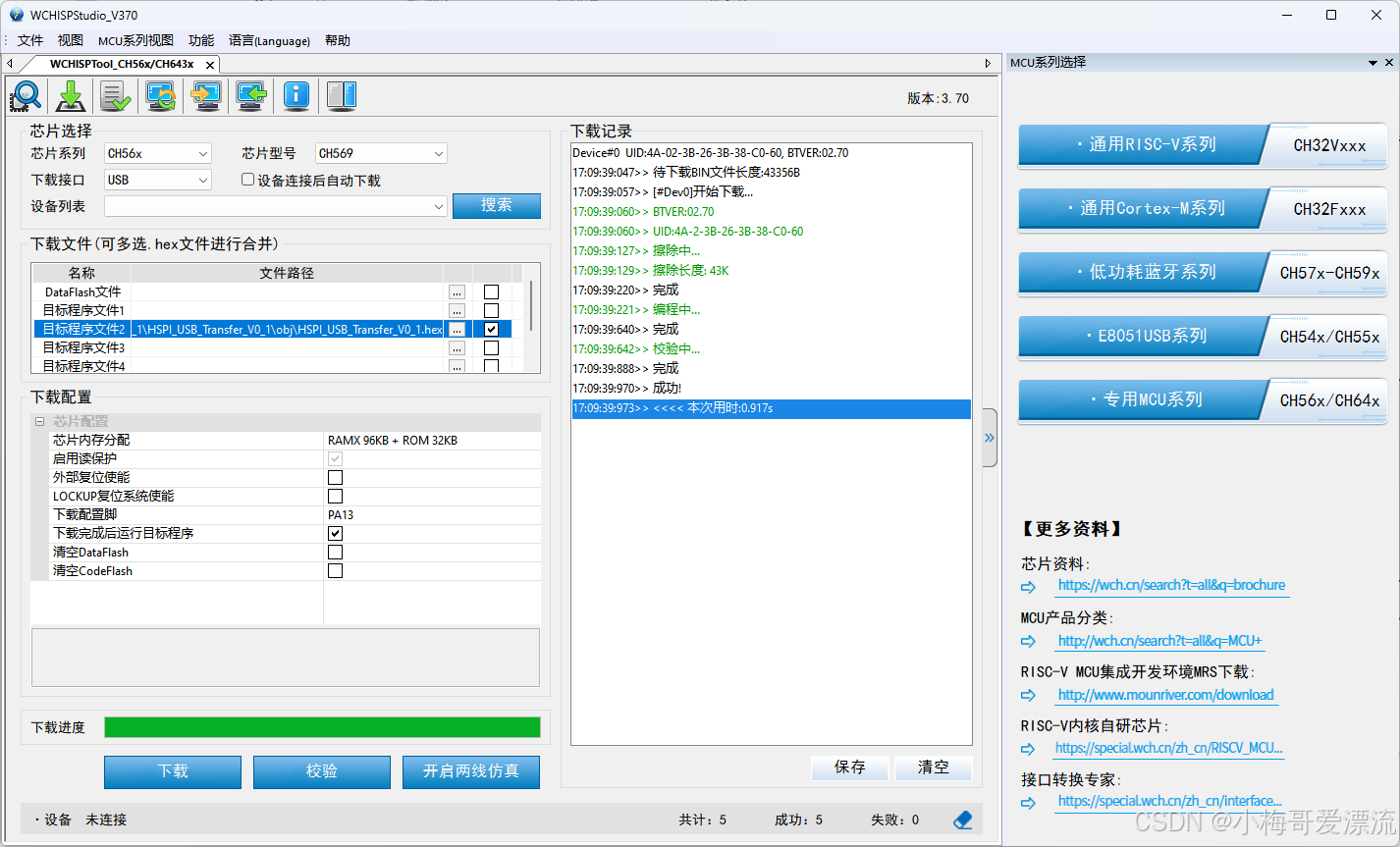Check the 清空CodeFlash checkbox
This screenshot has width=1400, height=847.
click(335, 570)
